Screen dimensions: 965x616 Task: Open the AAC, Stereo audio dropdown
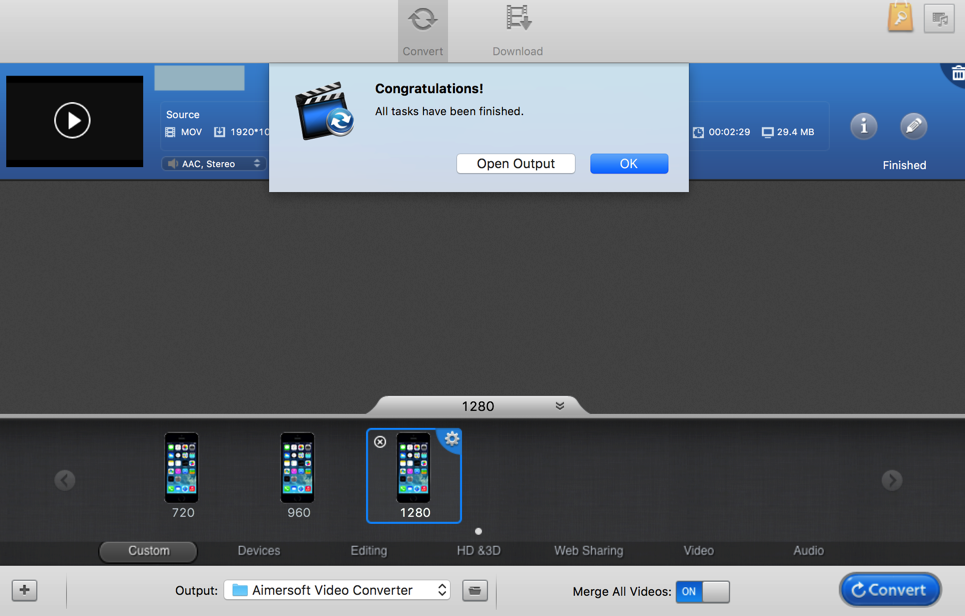coord(214,164)
